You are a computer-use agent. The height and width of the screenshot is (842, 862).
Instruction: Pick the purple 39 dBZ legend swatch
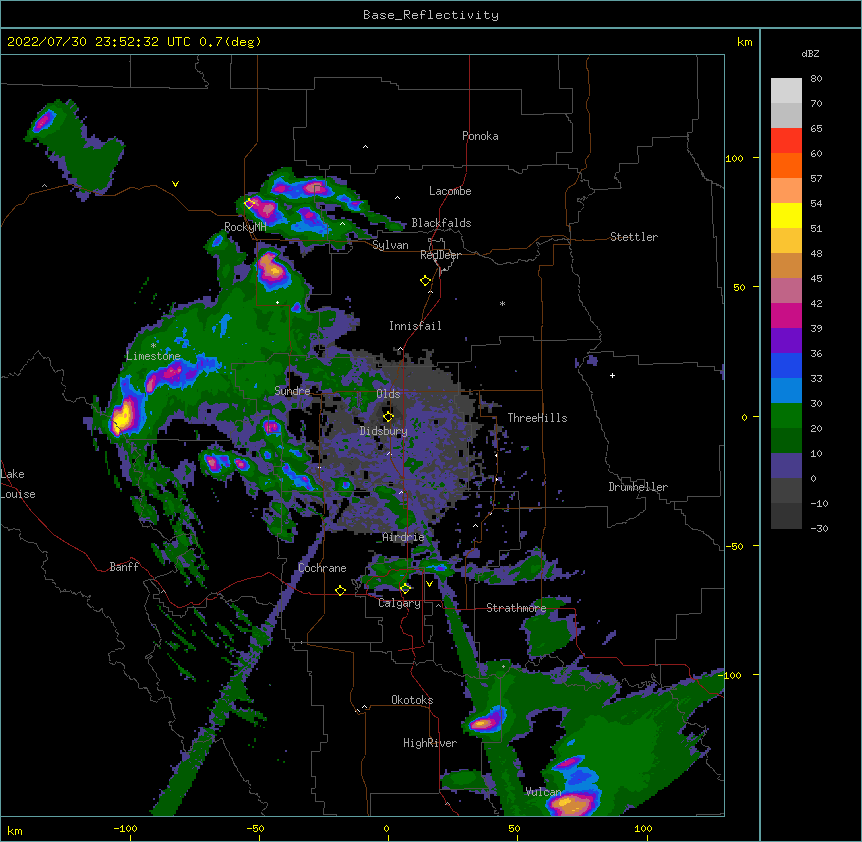(x=786, y=341)
